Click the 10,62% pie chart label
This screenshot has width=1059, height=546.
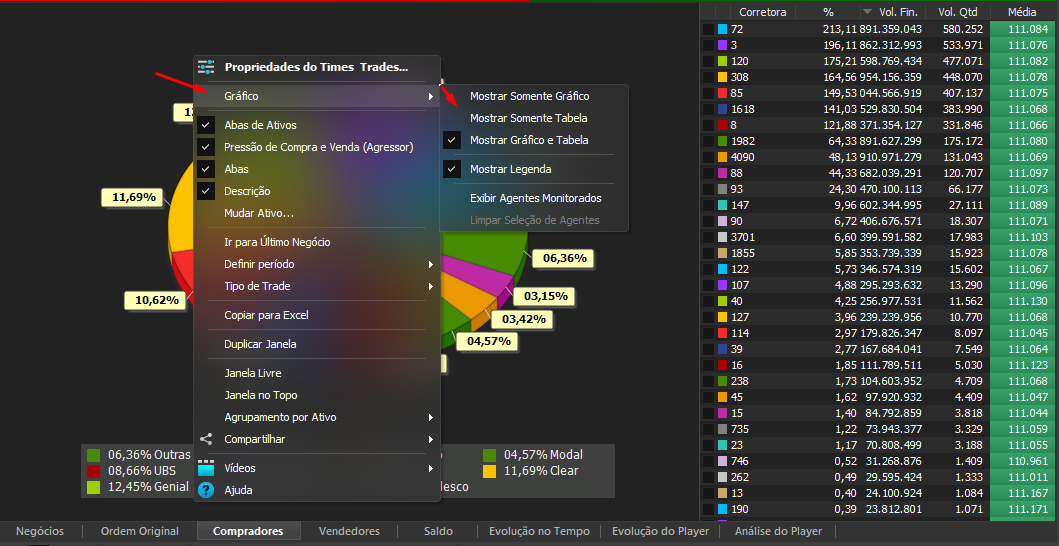[x=156, y=300]
